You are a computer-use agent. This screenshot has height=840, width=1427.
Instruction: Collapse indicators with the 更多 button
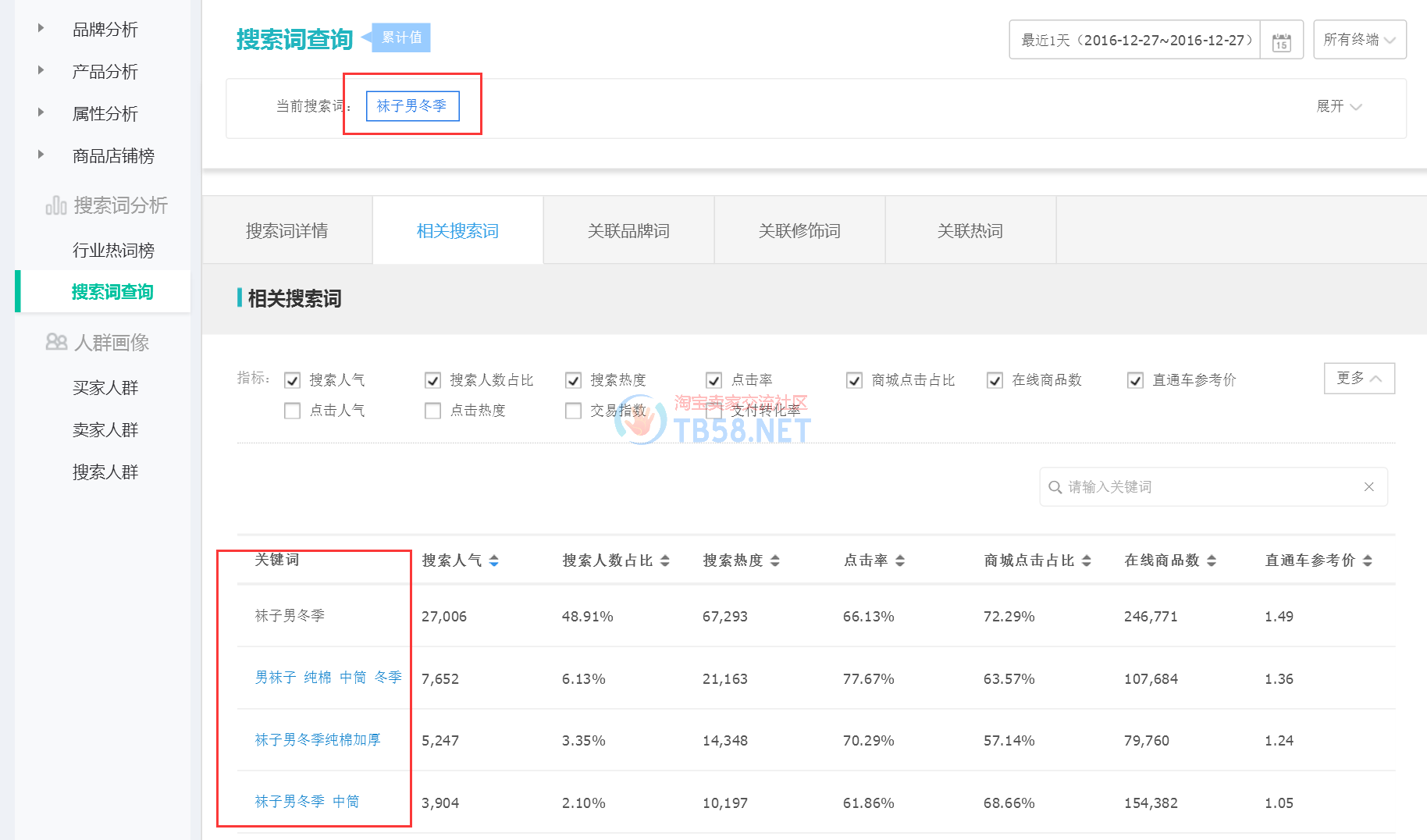coord(1358,379)
